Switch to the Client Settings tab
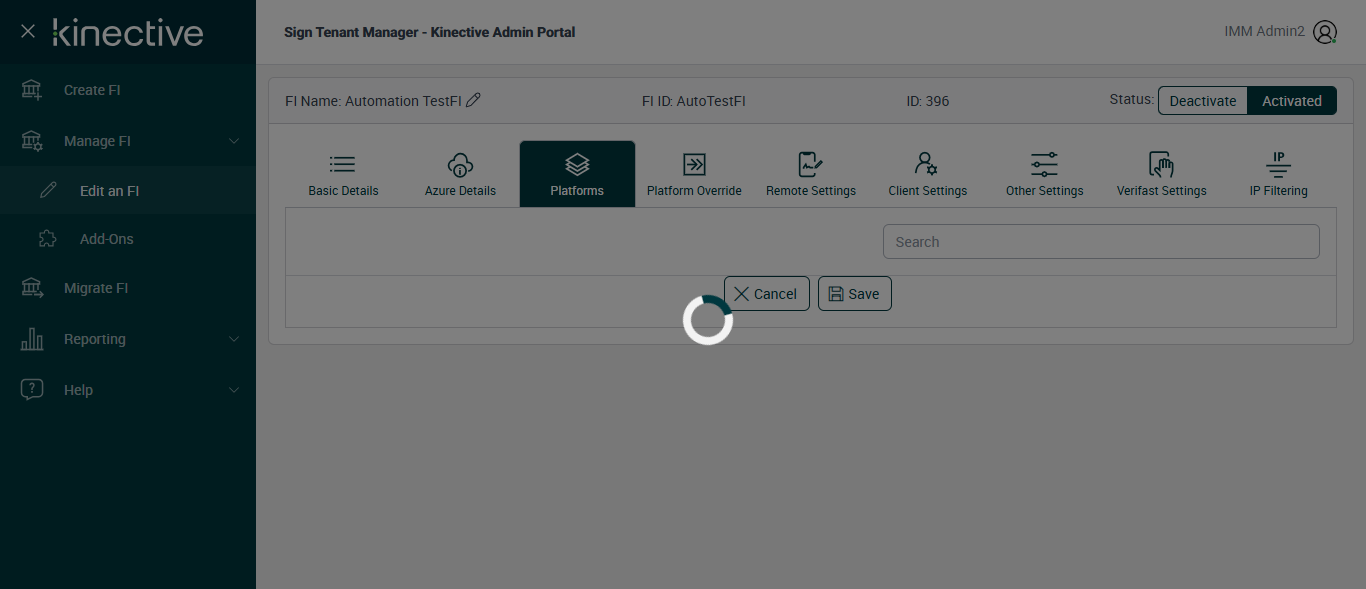This screenshot has height=589, width=1366. pos(928,174)
